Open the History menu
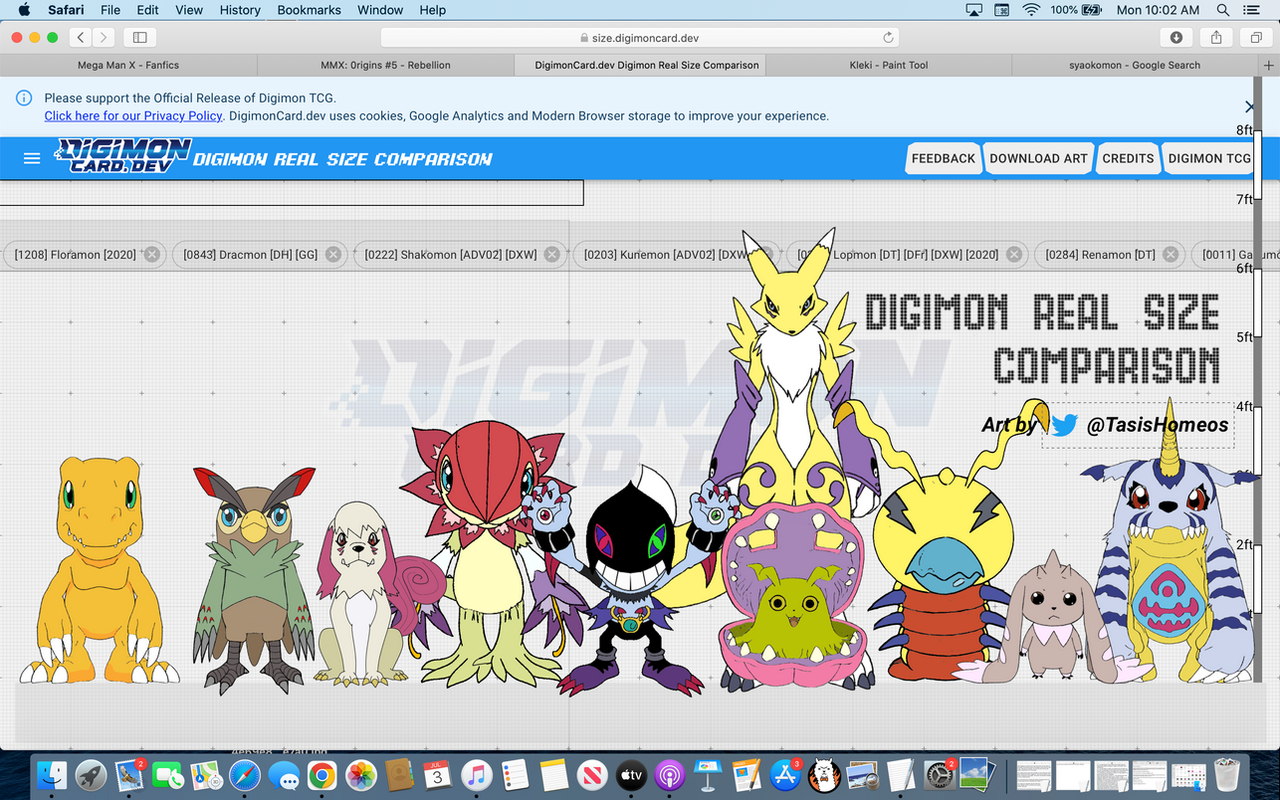The width and height of the screenshot is (1280, 800). [x=239, y=10]
